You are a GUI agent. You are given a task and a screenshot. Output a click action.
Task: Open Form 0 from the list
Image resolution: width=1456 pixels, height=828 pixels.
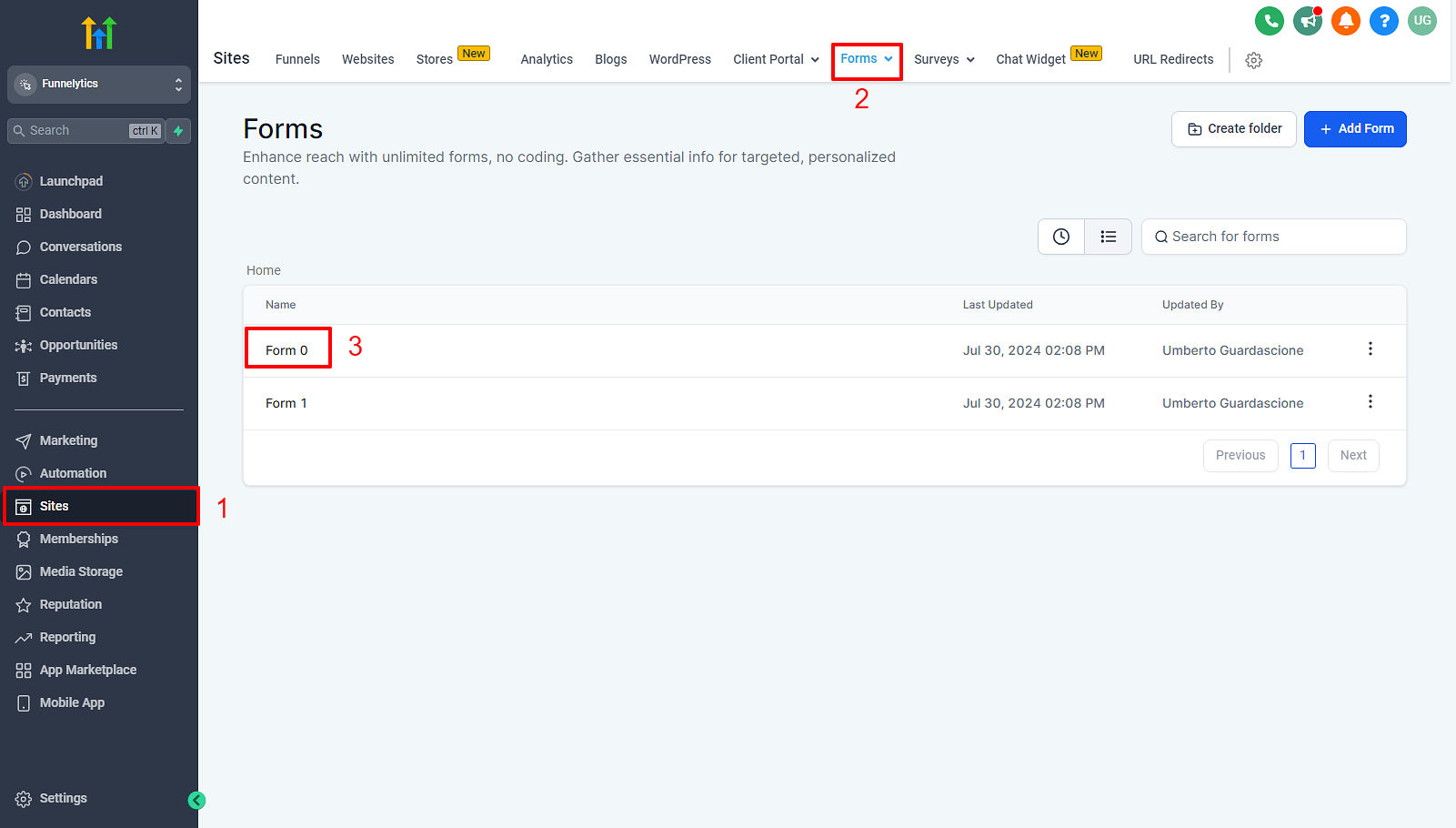(x=286, y=350)
